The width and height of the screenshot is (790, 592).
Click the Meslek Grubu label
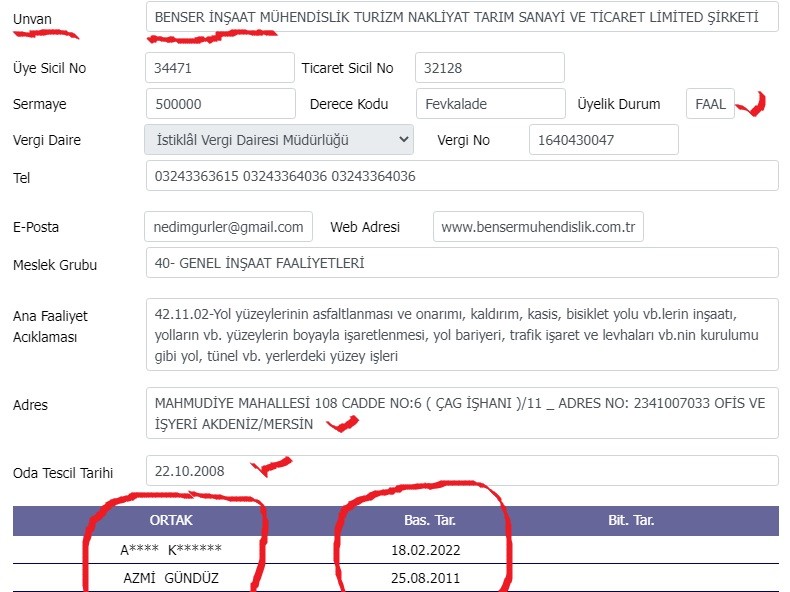(55, 265)
